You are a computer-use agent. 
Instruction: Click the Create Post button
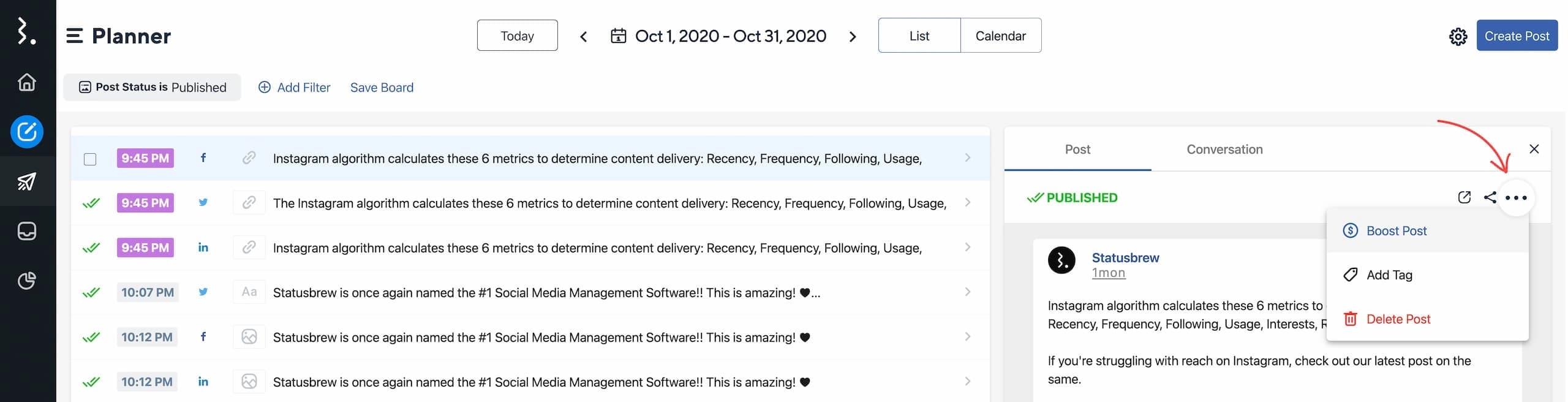pyautogui.click(x=1517, y=36)
